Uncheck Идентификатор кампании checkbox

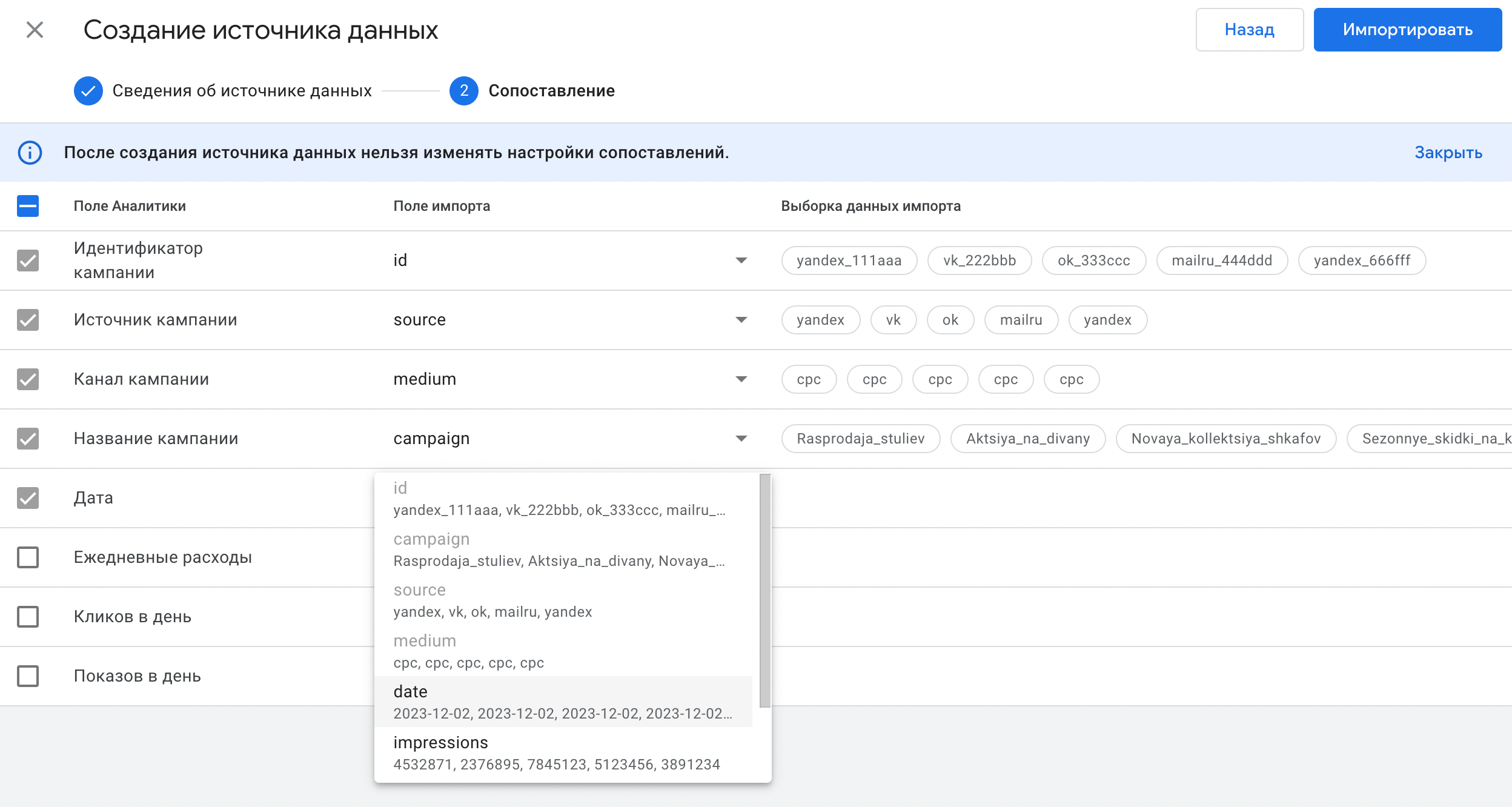(28, 261)
